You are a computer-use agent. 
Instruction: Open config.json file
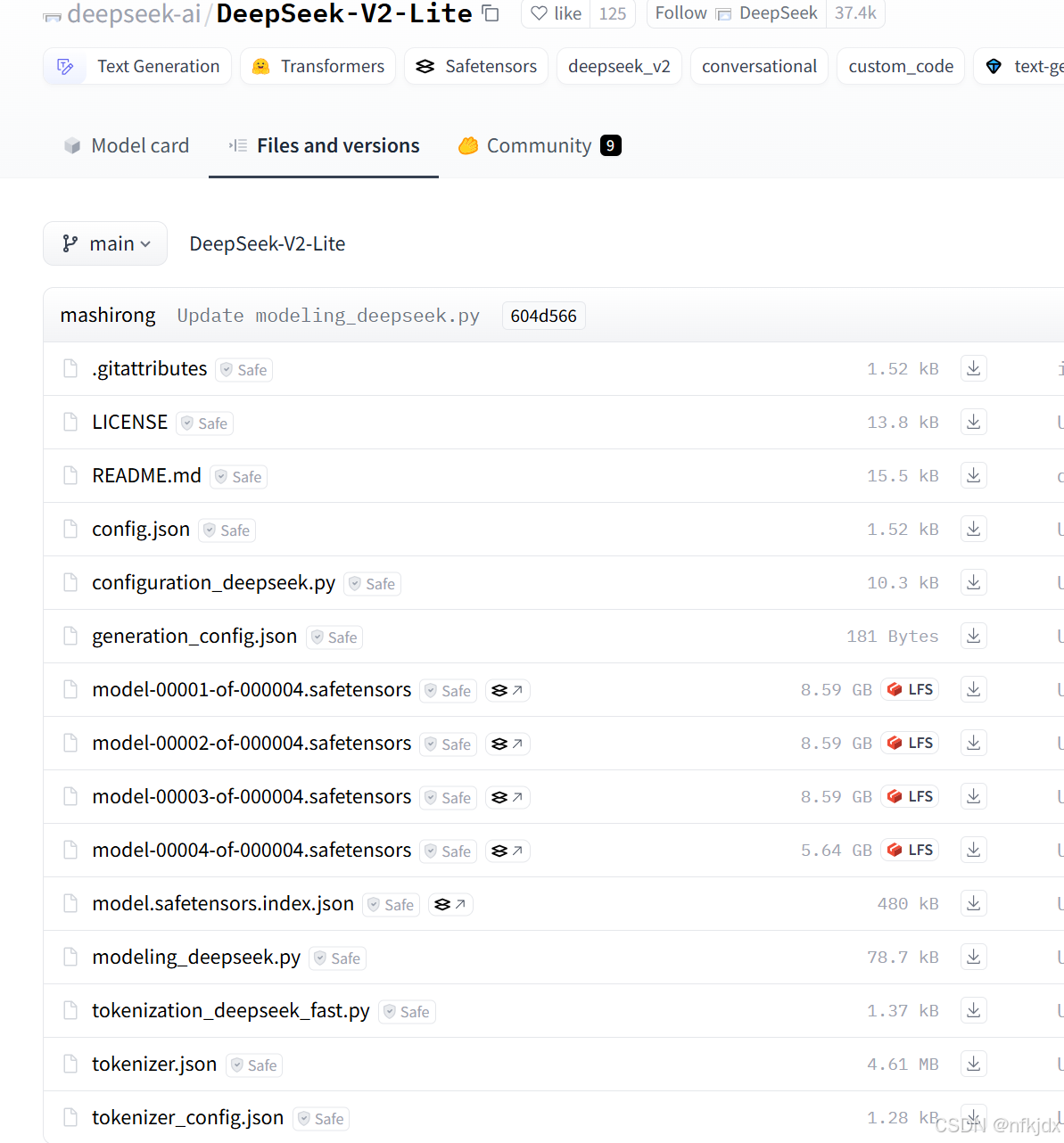coord(141,529)
